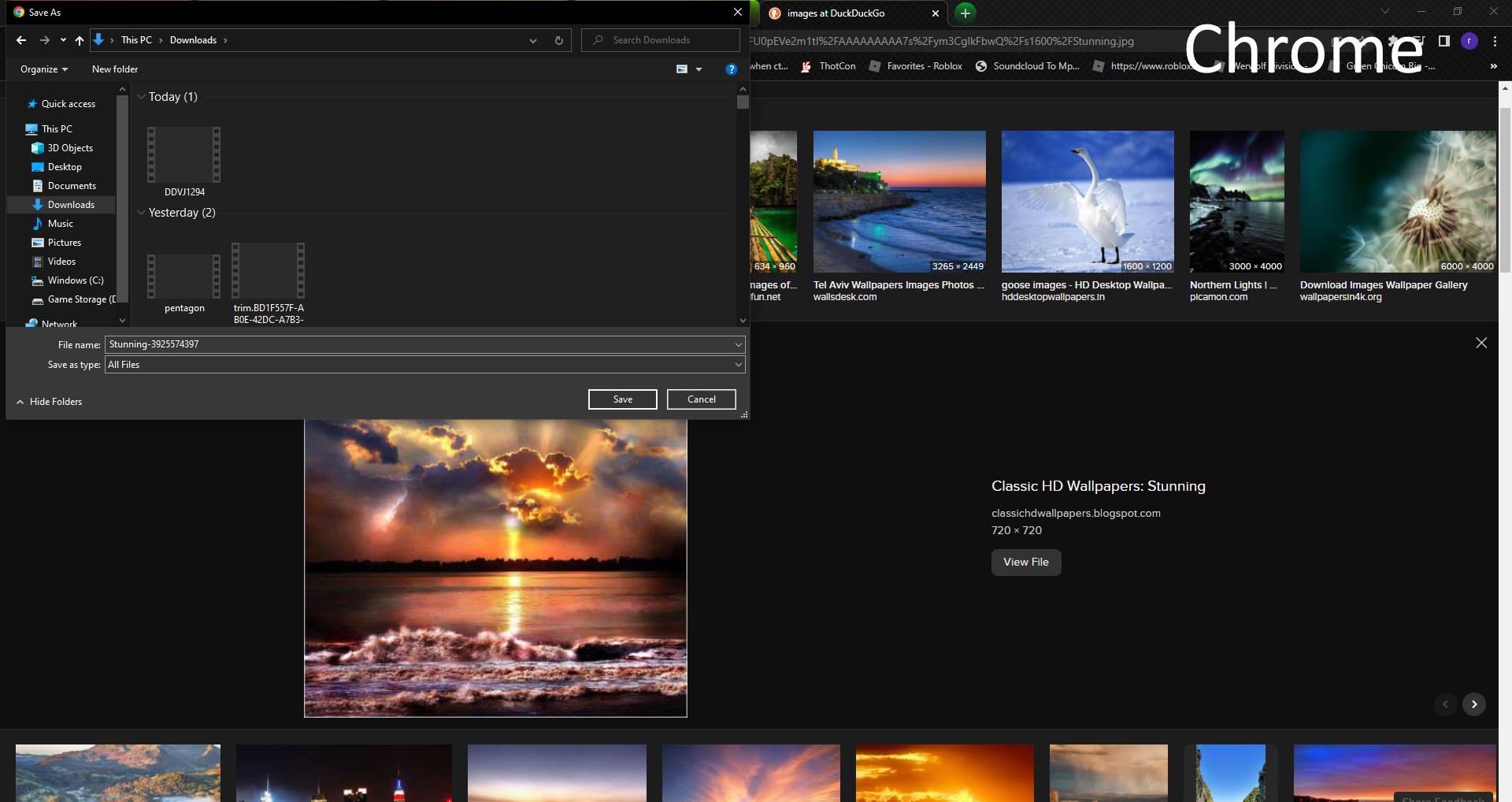Open a new Chrome tab
1512x802 pixels.
point(965,13)
